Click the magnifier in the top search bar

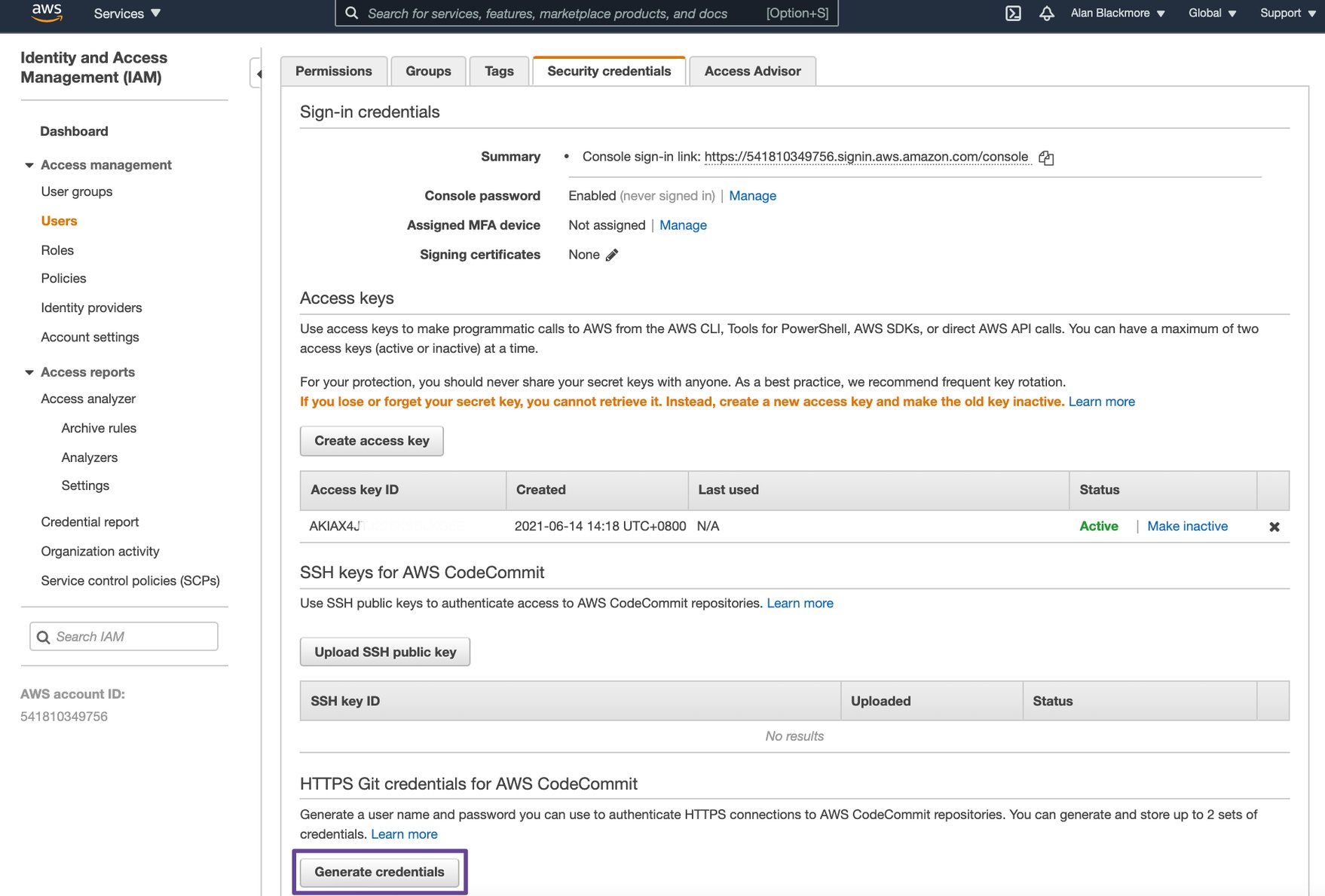click(350, 13)
